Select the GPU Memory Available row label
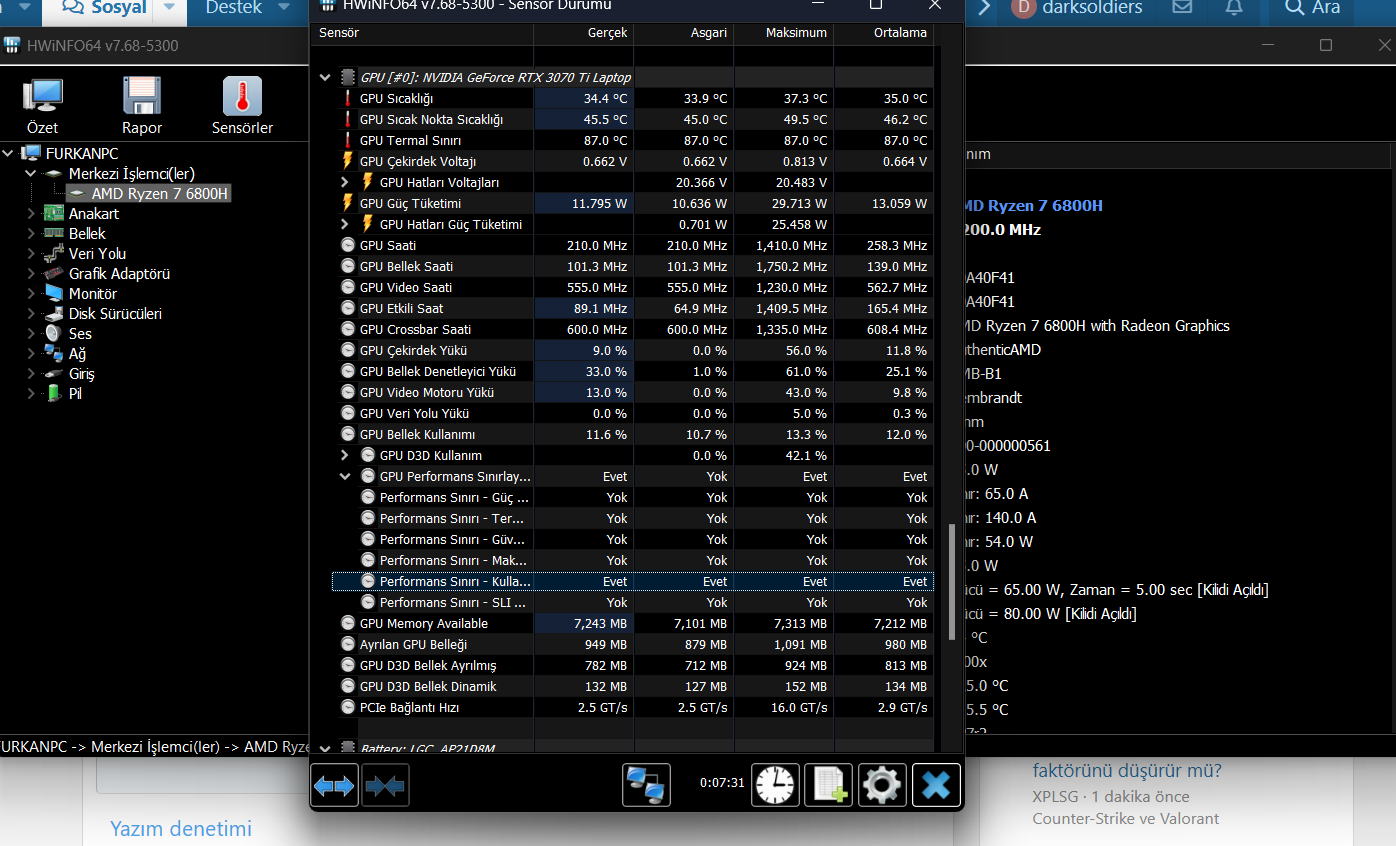Image resolution: width=1396 pixels, height=846 pixels. 424,623
